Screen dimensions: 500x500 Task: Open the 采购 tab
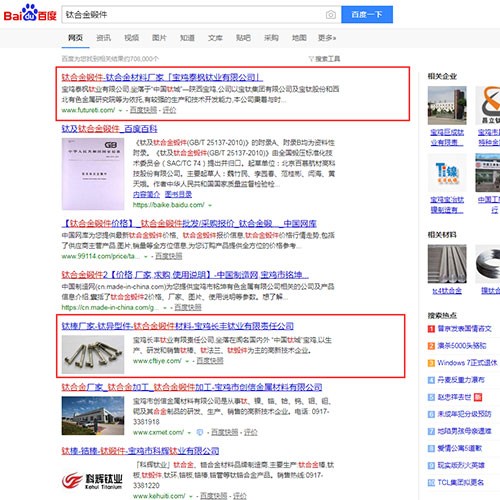coord(271,38)
